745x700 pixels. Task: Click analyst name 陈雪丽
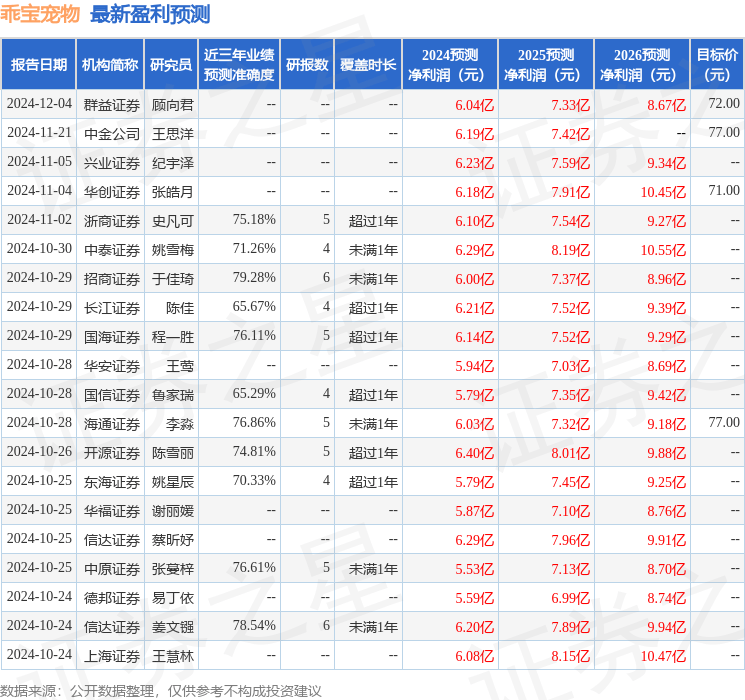point(173,452)
